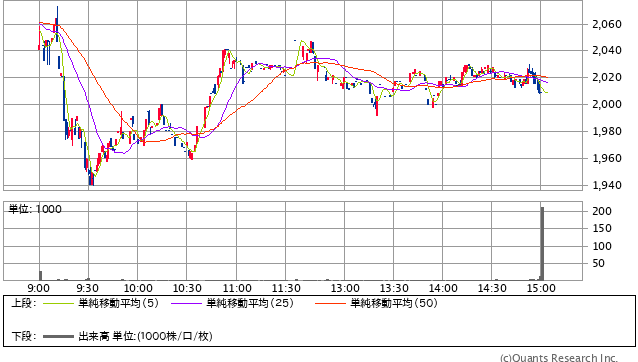
Task: Click the 11:30 time axis label
Action: pyautogui.click(x=286, y=288)
